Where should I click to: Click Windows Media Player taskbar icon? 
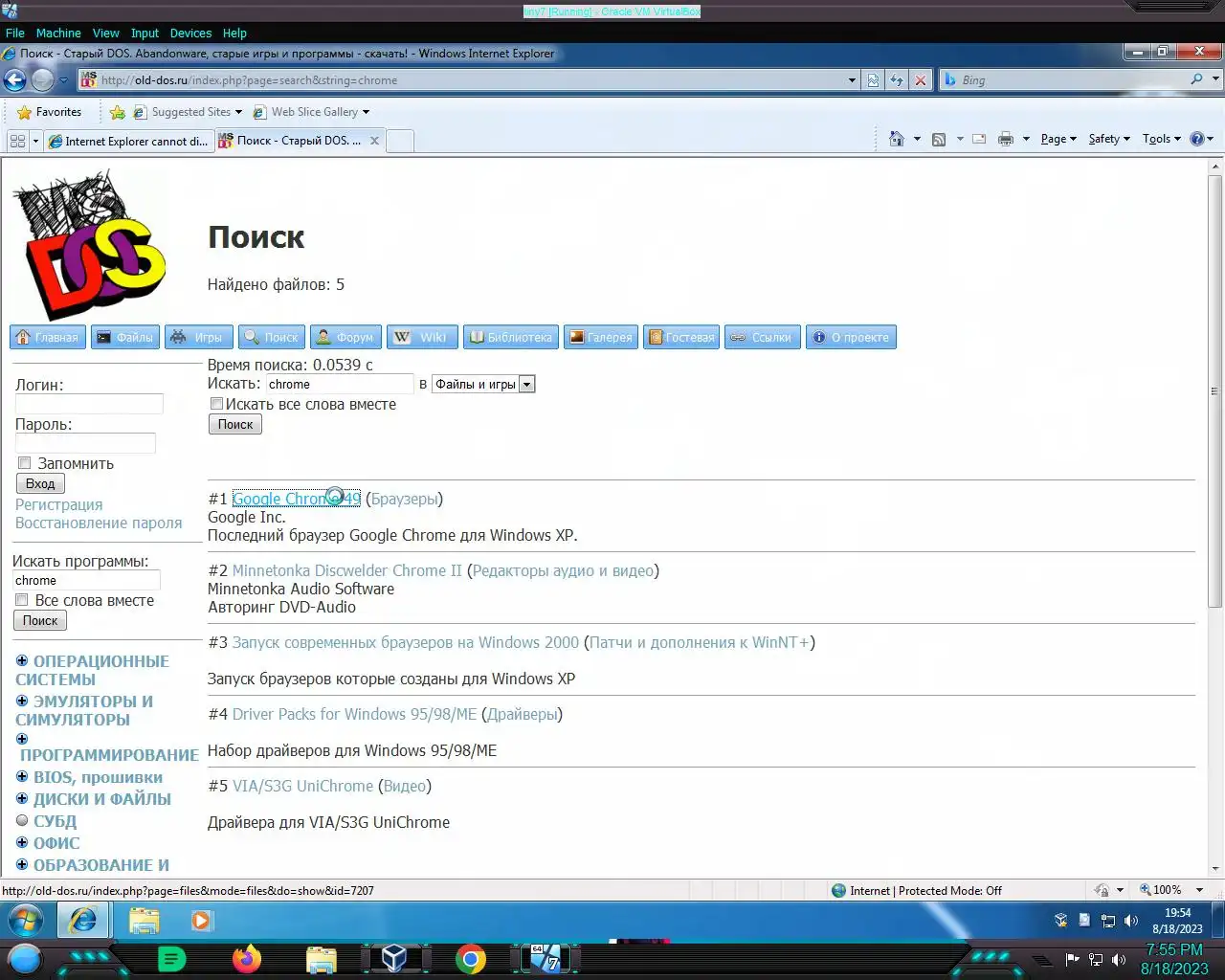tap(201, 921)
